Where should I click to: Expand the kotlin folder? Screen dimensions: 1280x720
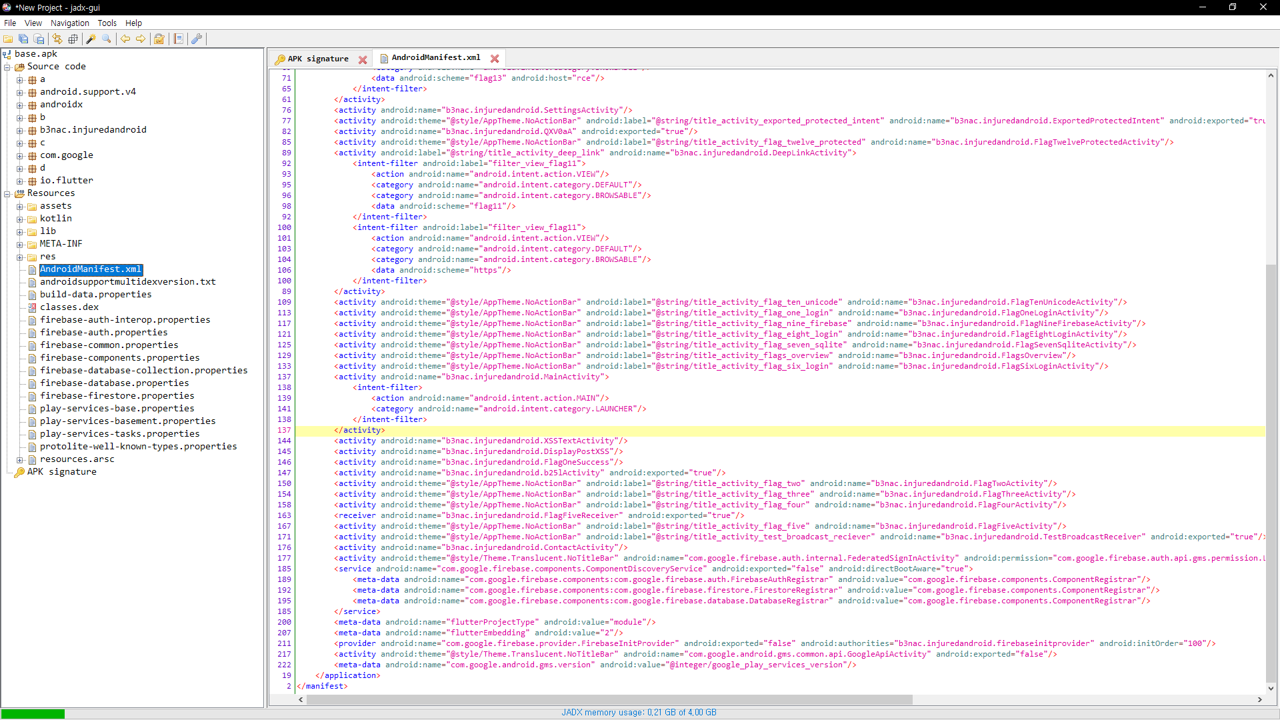(20, 219)
